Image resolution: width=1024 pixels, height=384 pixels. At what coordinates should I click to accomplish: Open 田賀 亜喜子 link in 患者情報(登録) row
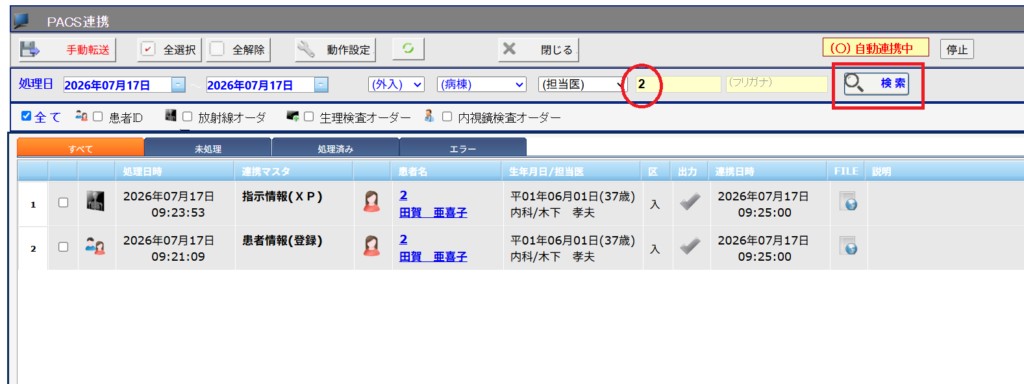pyautogui.click(x=433, y=257)
